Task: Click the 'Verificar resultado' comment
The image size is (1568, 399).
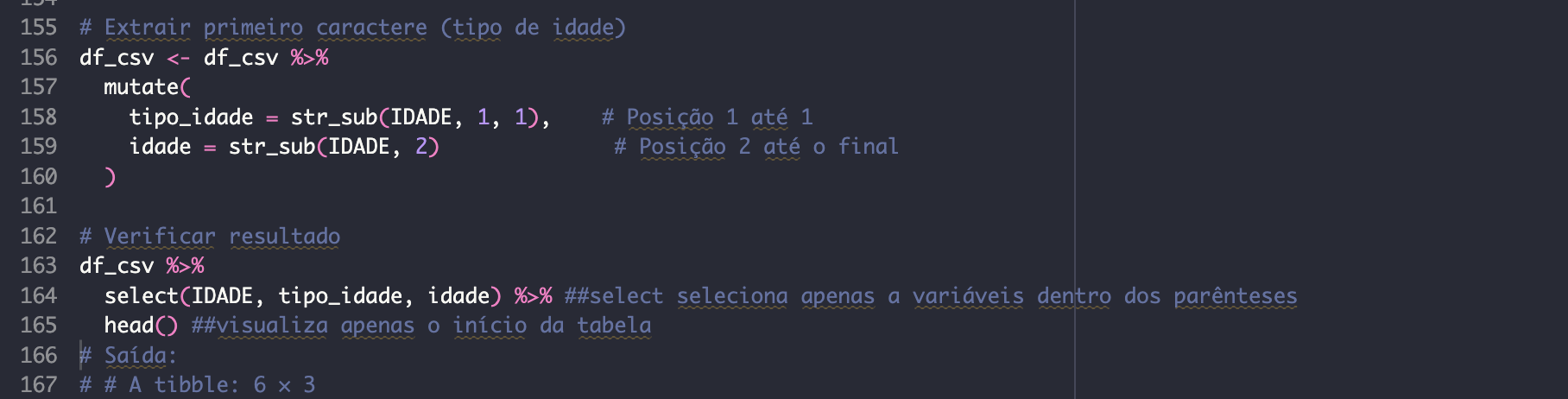Action: pyautogui.click(x=210, y=237)
